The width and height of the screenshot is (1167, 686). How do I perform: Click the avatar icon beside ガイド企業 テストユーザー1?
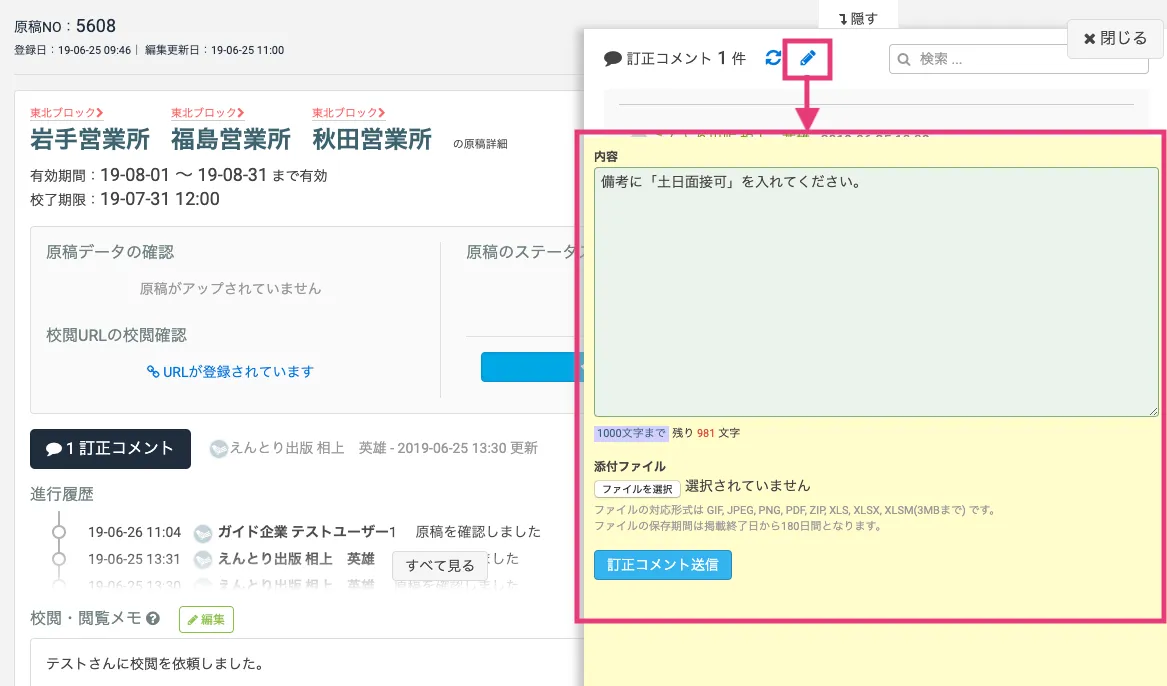pos(202,533)
